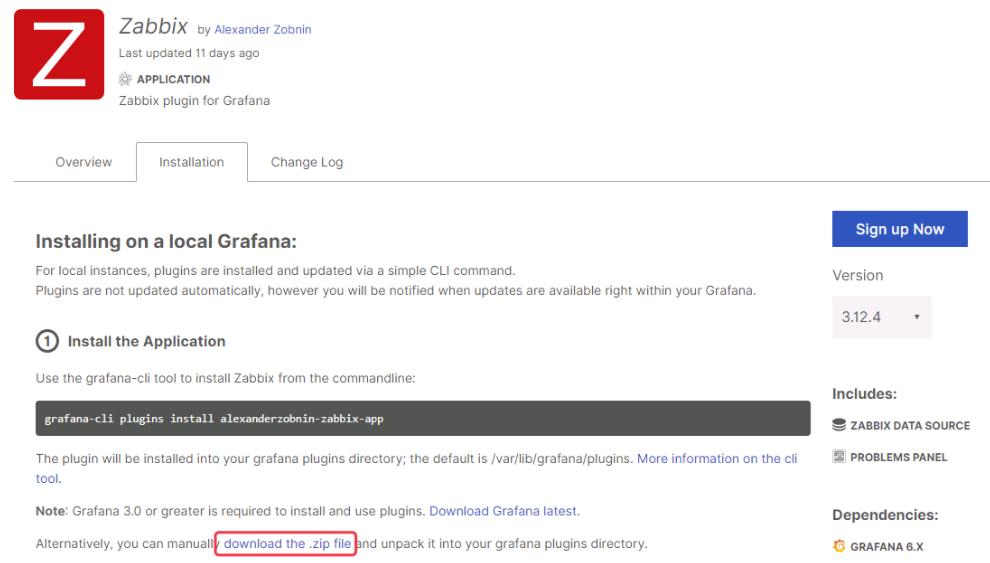
Task: Click the Zabbix data source database icon
Action: [x=838, y=425]
